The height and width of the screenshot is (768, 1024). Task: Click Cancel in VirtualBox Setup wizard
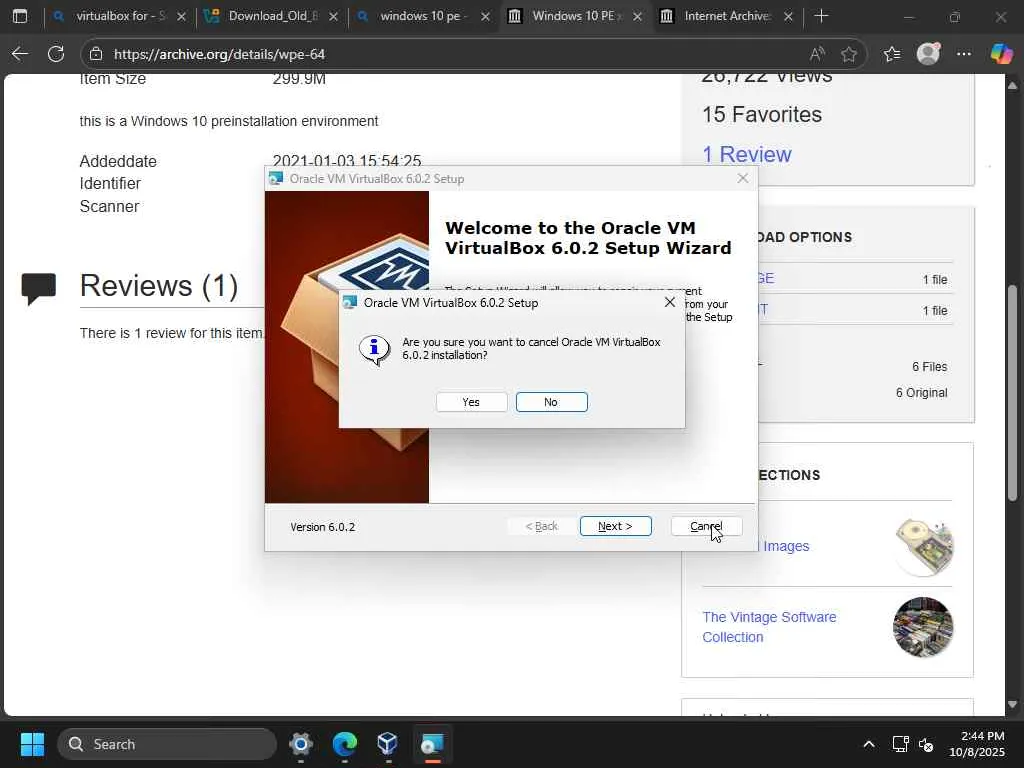tap(706, 526)
